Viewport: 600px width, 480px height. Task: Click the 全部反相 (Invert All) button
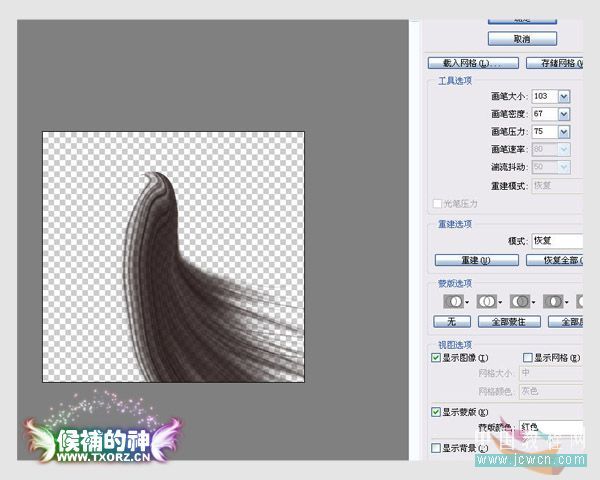566,322
